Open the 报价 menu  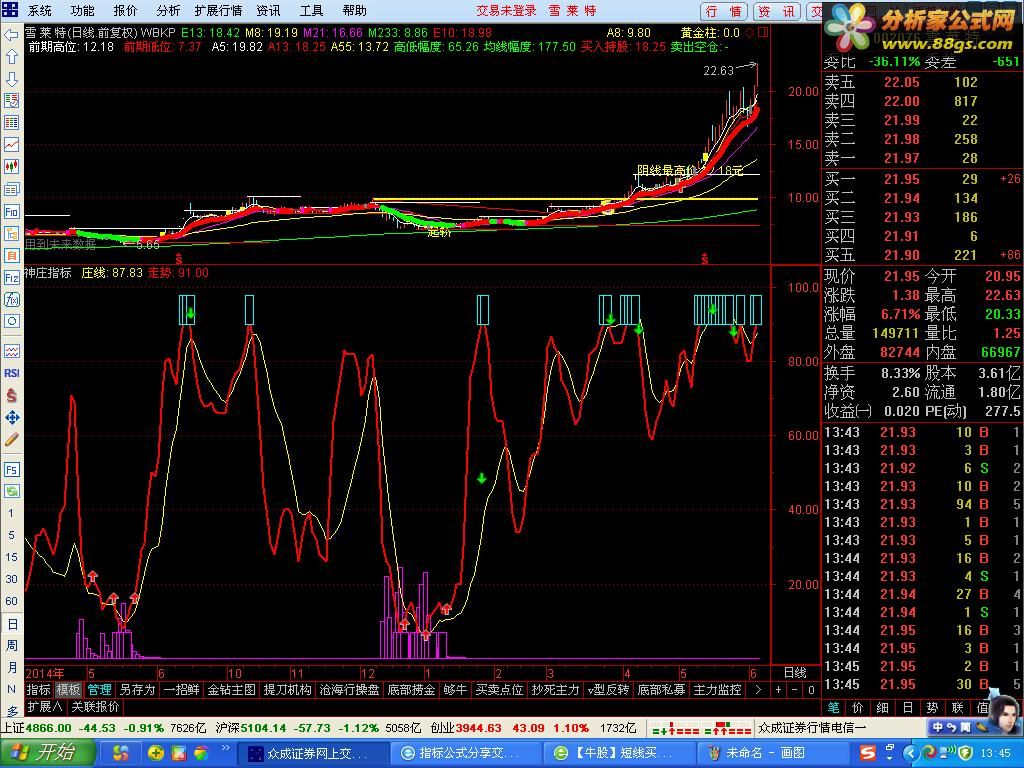tap(125, 11)
